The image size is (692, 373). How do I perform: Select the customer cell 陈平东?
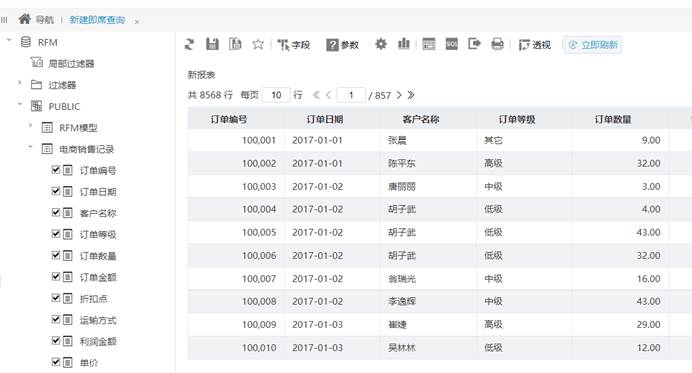428,163
